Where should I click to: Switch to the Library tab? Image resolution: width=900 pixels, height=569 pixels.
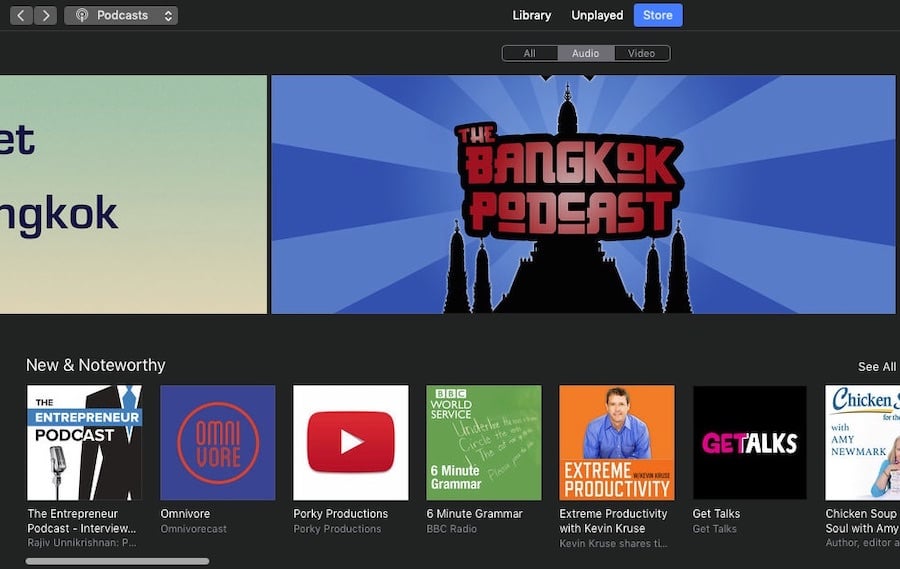(x=532, y=16)
